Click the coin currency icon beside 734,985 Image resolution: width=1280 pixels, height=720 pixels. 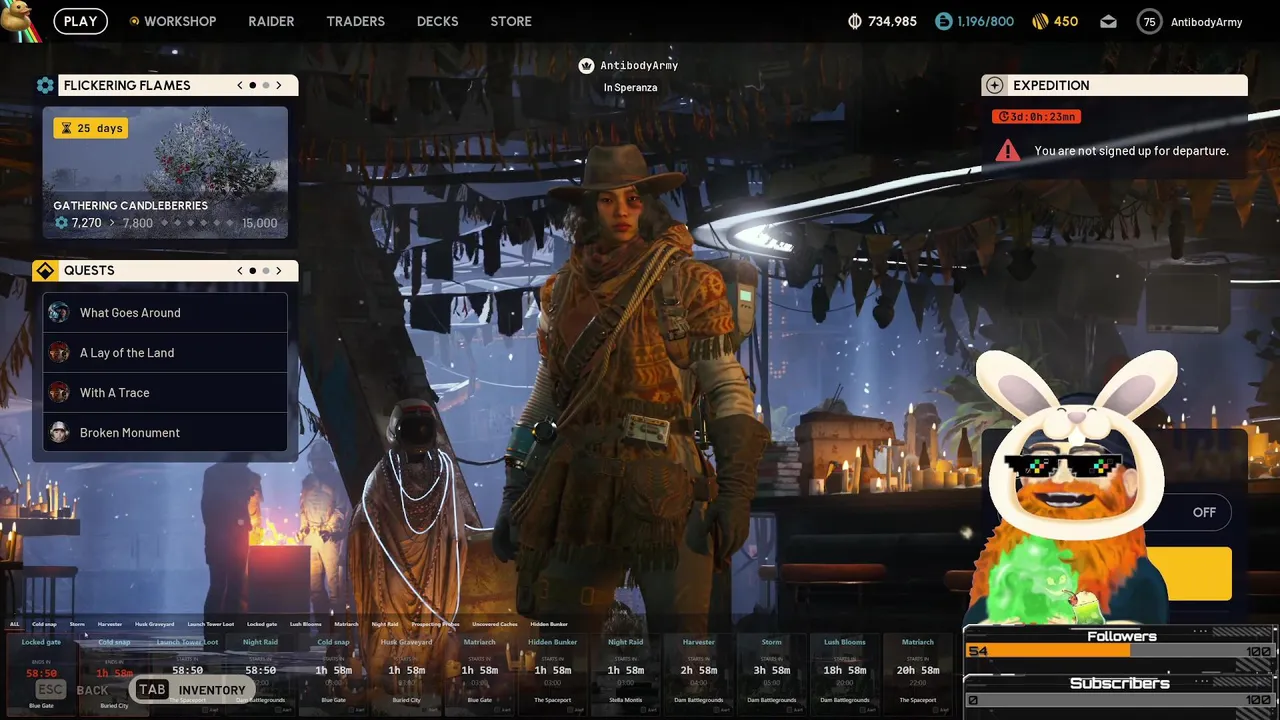(854, 21)
